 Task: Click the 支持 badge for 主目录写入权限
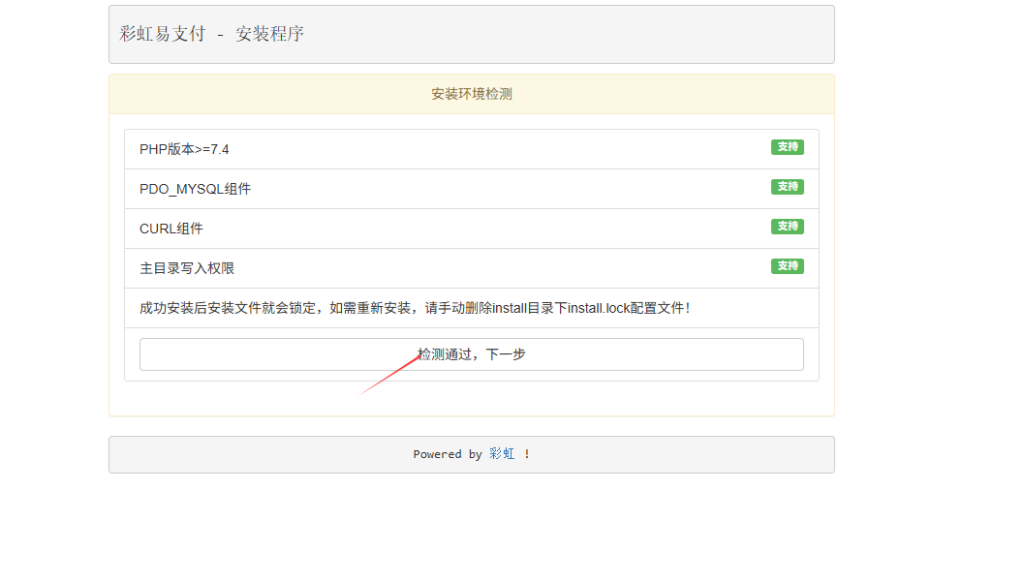click(x=787, y=266)
